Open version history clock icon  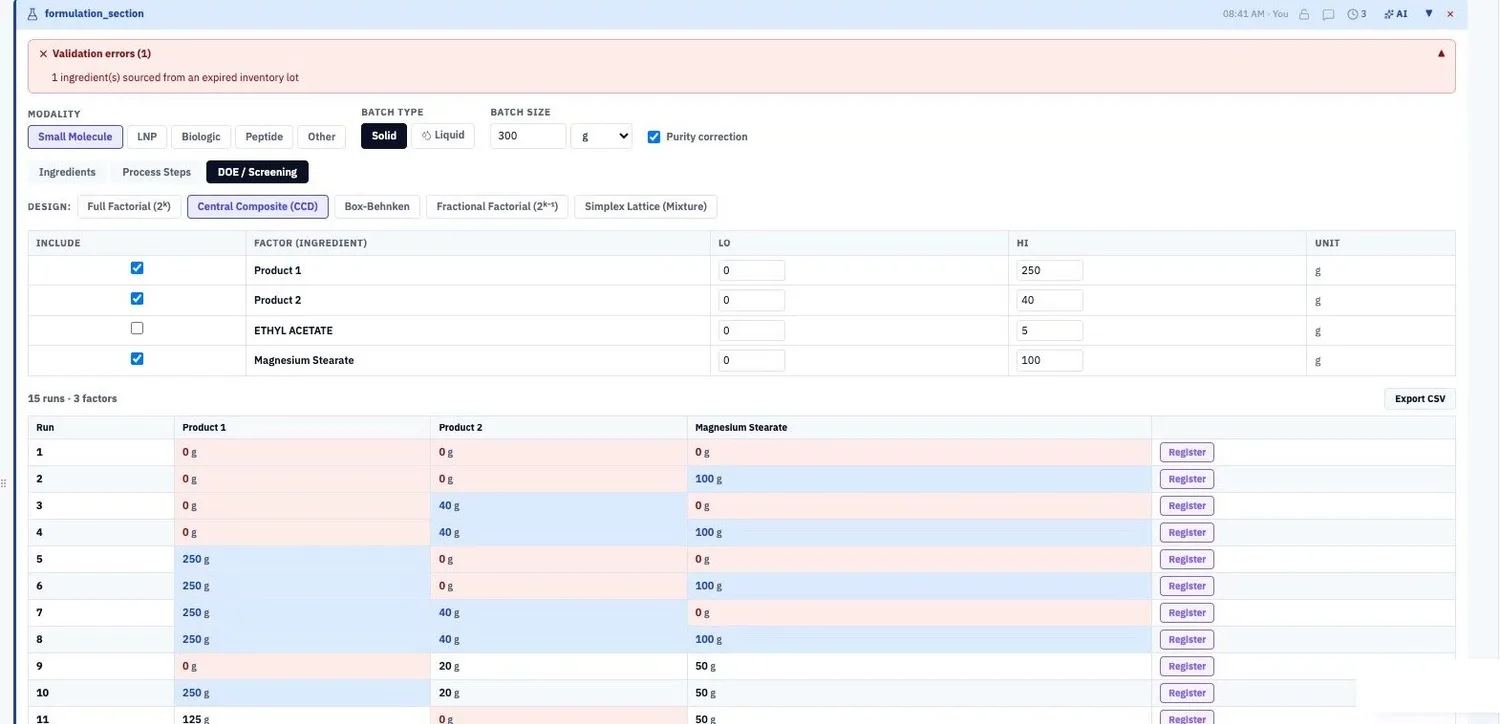coord(1357,14)
